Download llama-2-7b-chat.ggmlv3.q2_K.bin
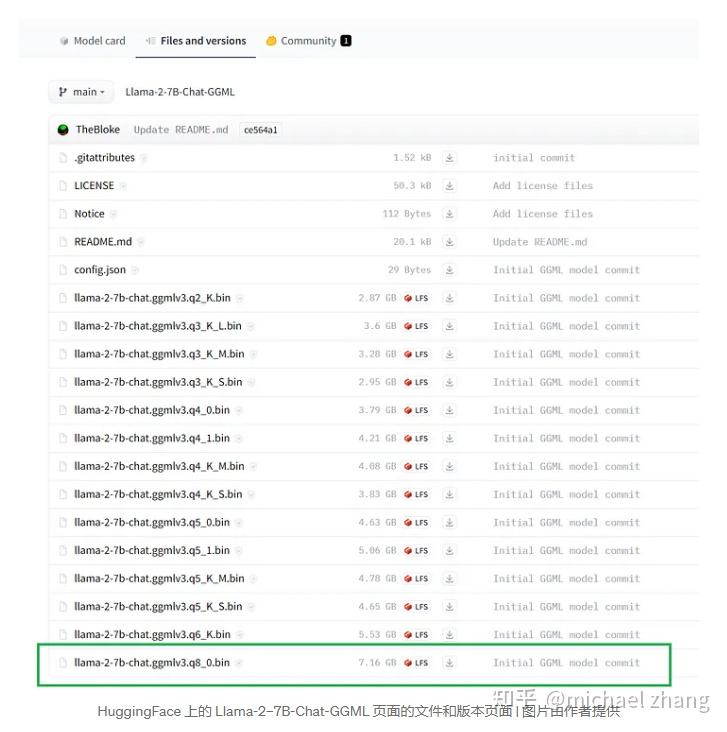Viewport: 727px width, 732px height. point(450,298)
